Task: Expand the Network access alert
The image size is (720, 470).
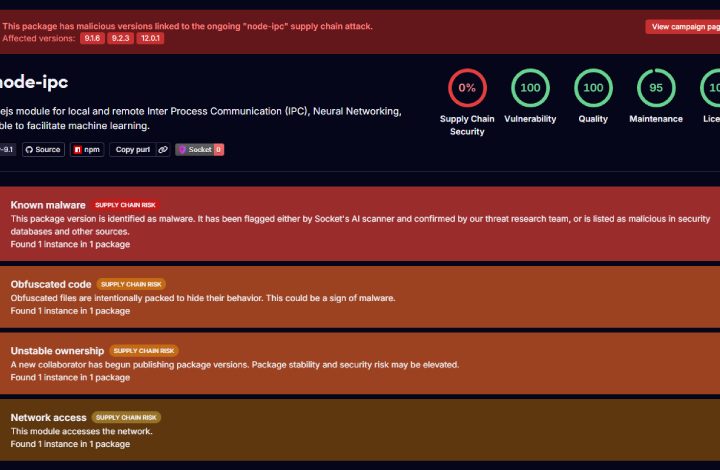Action: (360, 430)
